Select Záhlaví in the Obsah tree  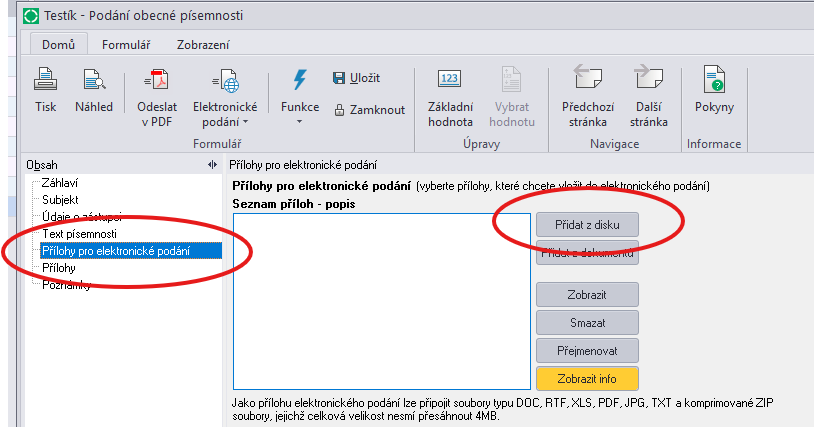[60, 183]
